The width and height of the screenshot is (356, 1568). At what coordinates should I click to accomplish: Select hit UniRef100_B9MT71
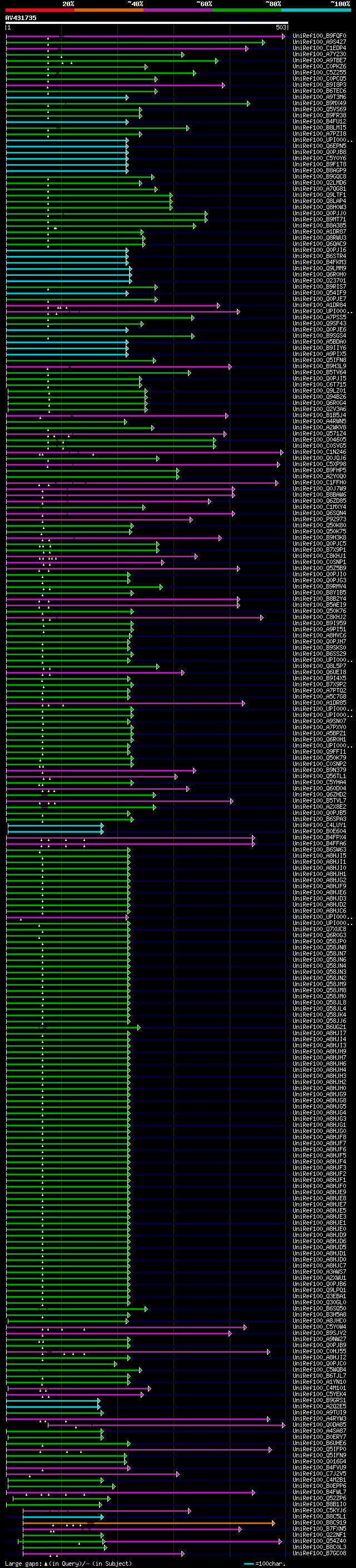pos(319,219)
